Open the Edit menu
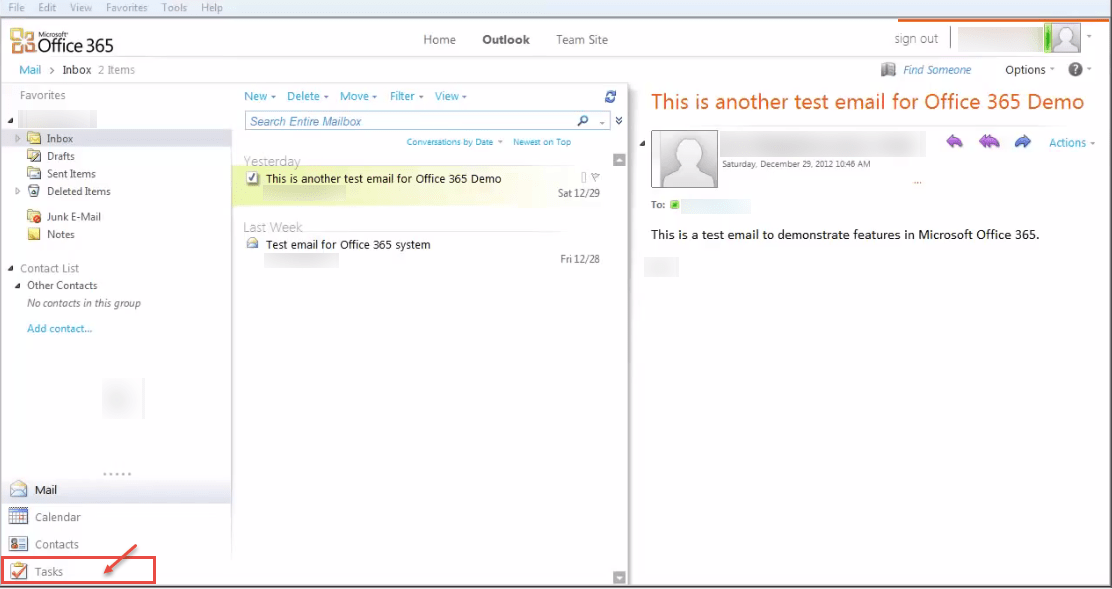The image size is (1112, 589). [x=48, y=7]
